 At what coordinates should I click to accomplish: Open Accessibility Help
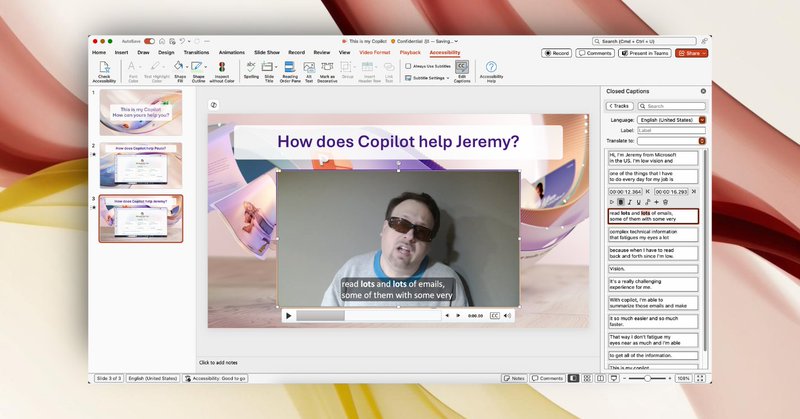click(491, 71)
